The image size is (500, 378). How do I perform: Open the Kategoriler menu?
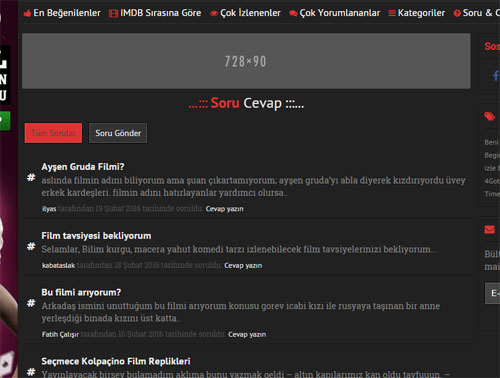point(417,13)
